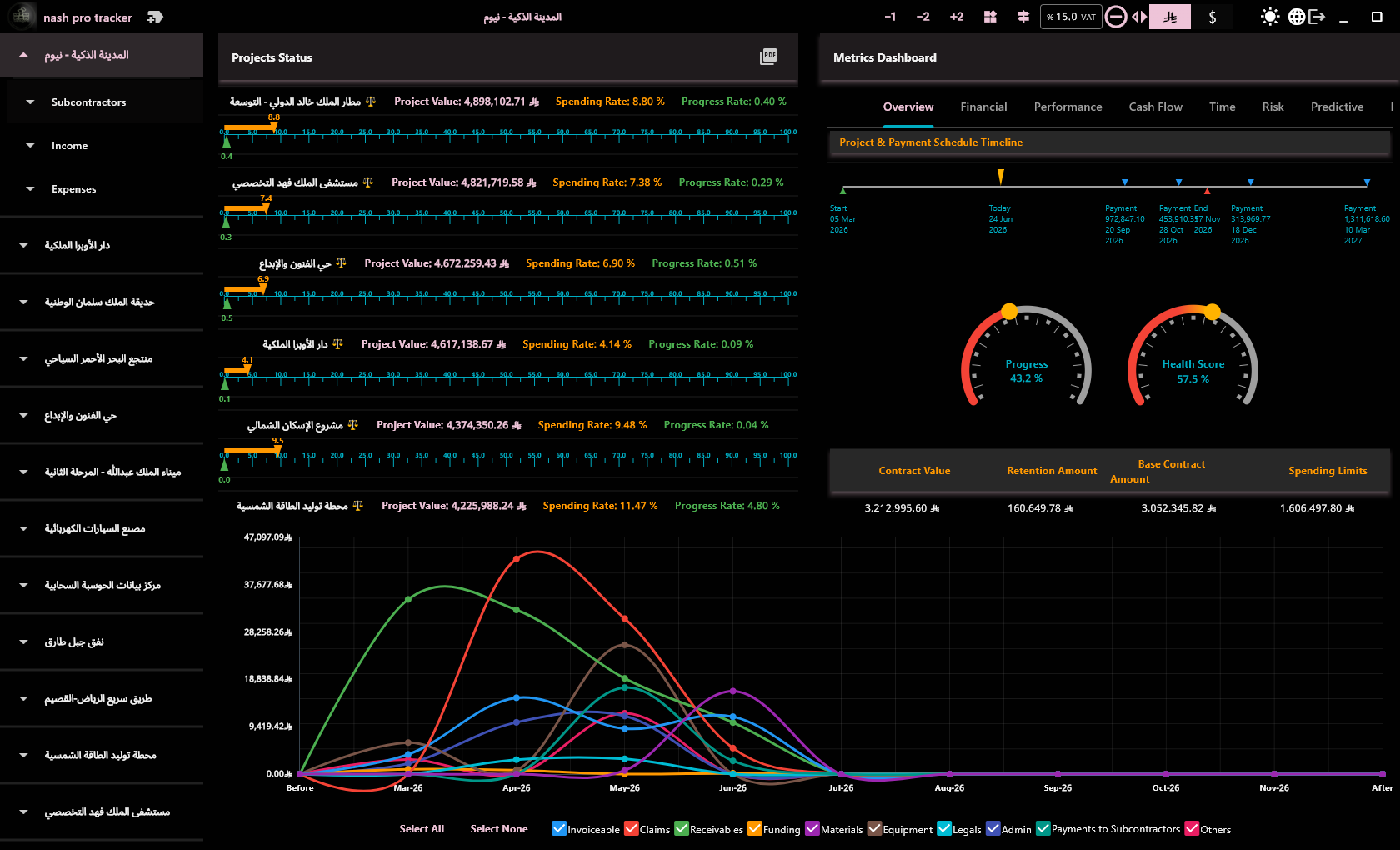Click balance scale icon for مطار الملك خالد project
1400x850 pixels.
[371, 102]
